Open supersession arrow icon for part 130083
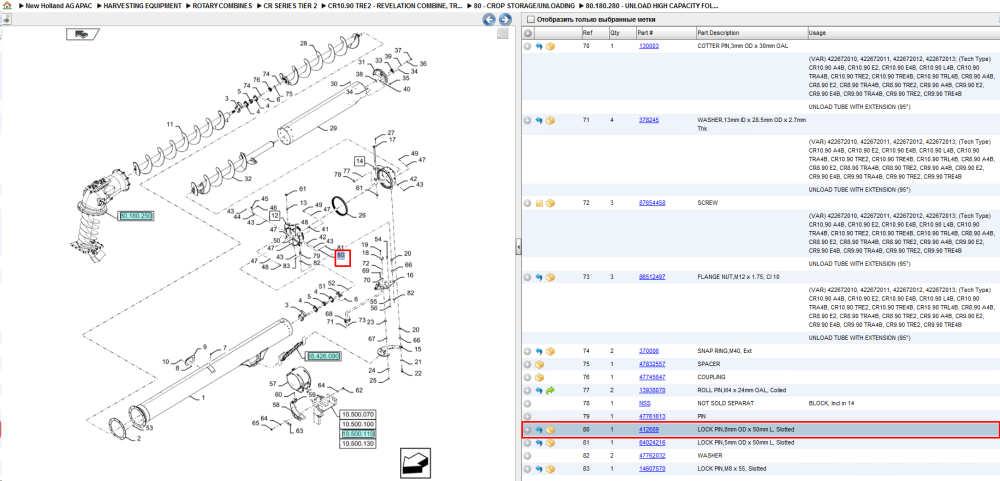The height and width of the screenshot is (481, 1000). [539, 47]
